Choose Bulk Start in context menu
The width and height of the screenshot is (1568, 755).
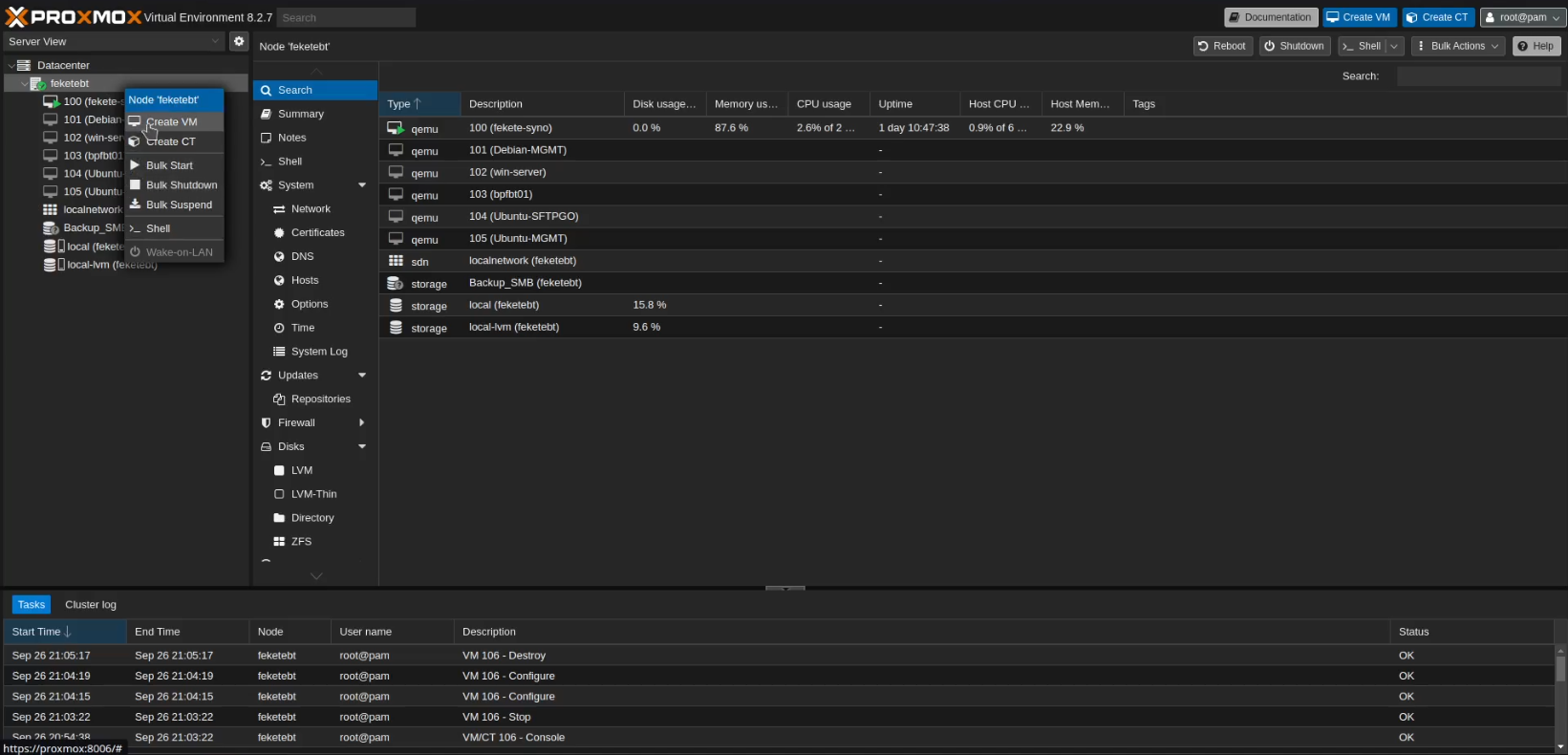(x=175, y=165)
